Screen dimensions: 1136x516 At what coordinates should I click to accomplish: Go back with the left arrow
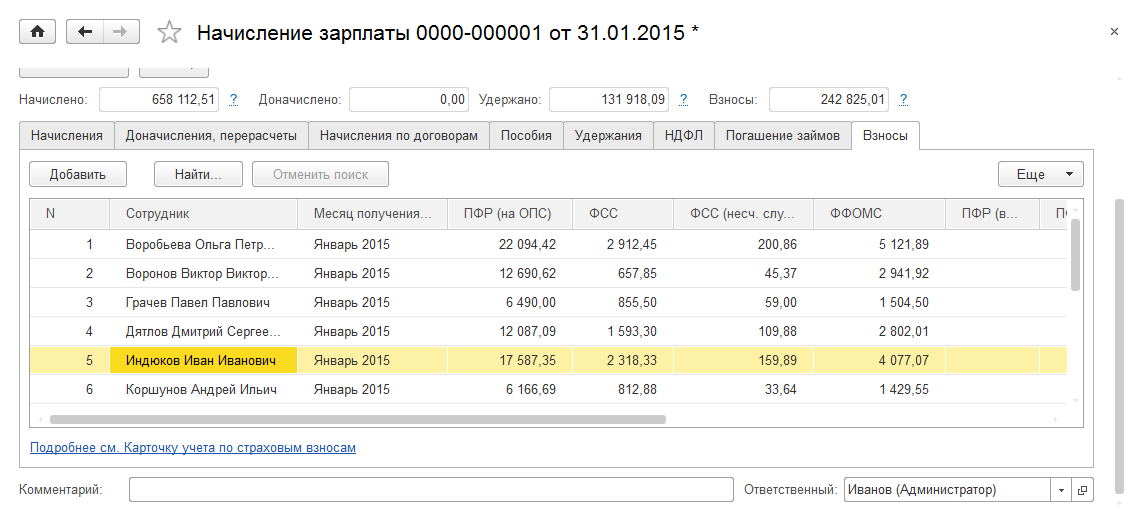85,32
